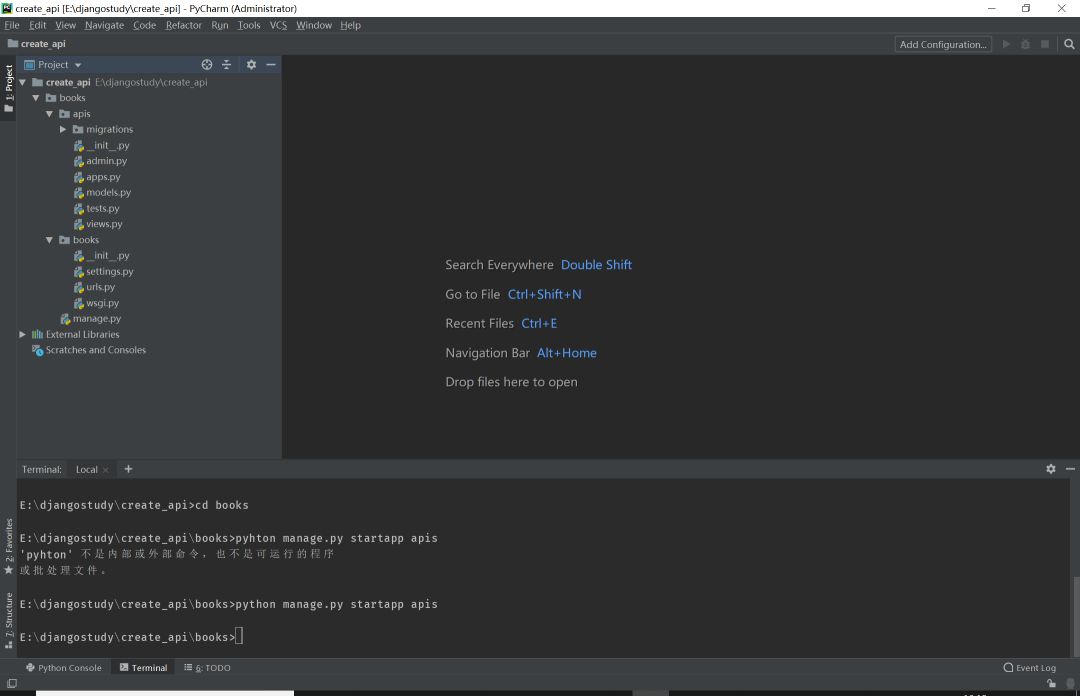Select the Terminal tool window tab
The width and height of the screenshot is (1080, 696).
coord(143,668)
